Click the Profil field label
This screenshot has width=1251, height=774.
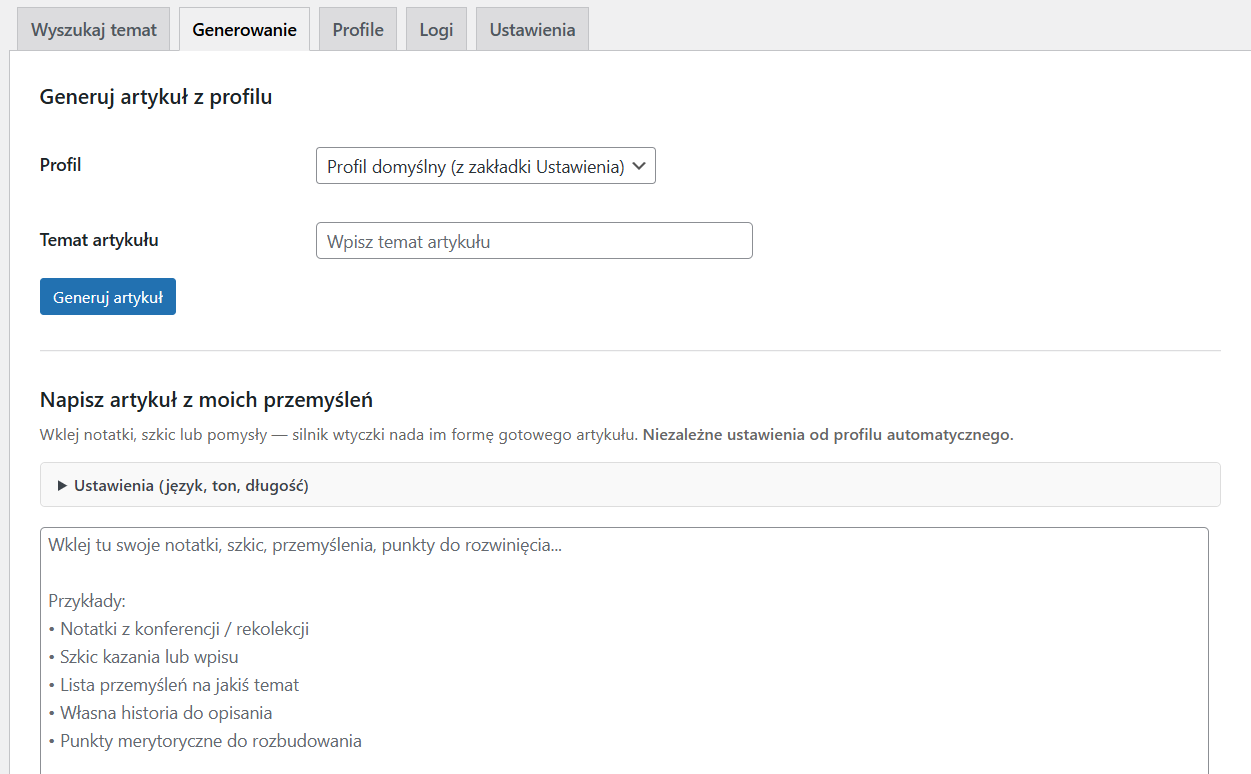coord(61,165)
